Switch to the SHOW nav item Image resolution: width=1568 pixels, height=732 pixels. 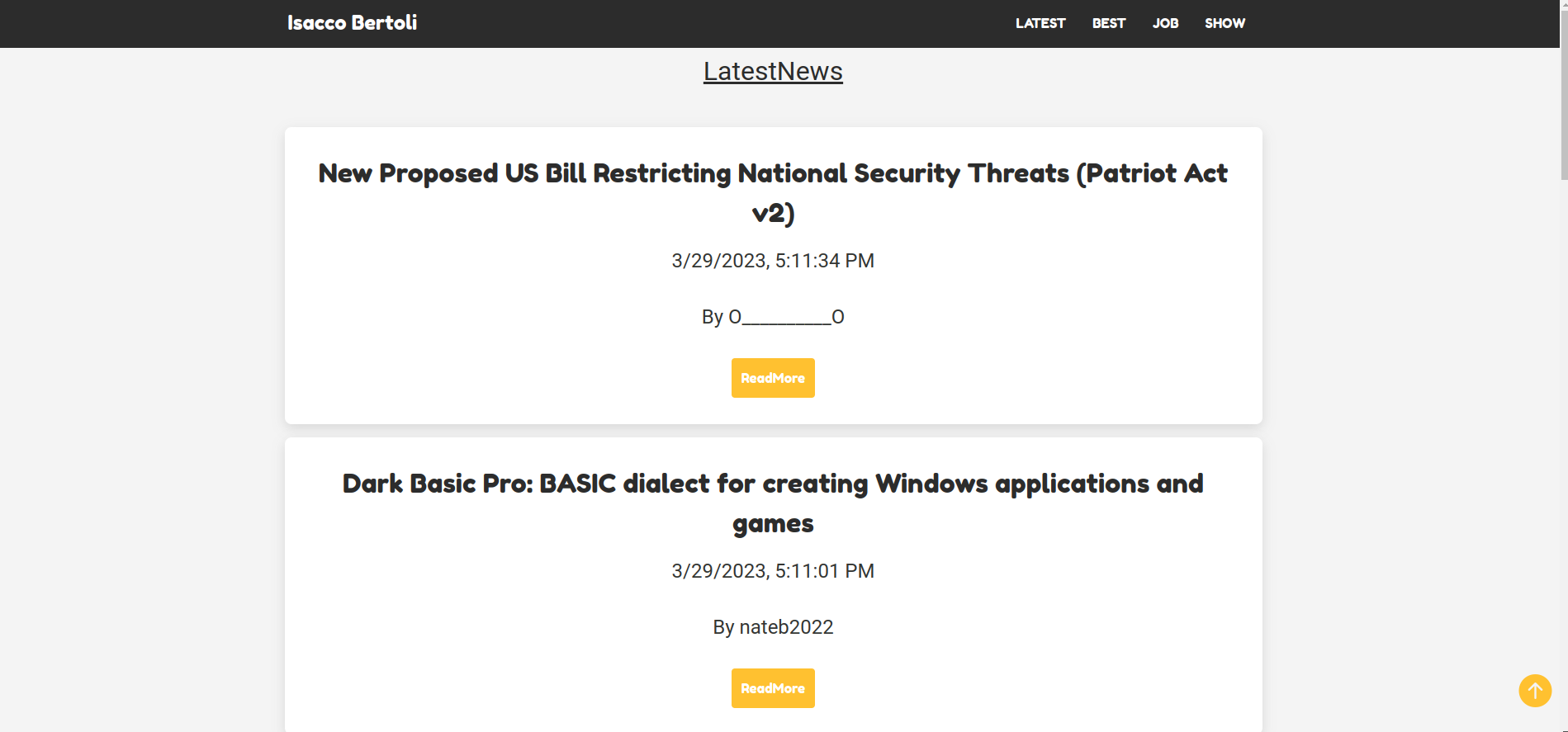pos(1225,23)
